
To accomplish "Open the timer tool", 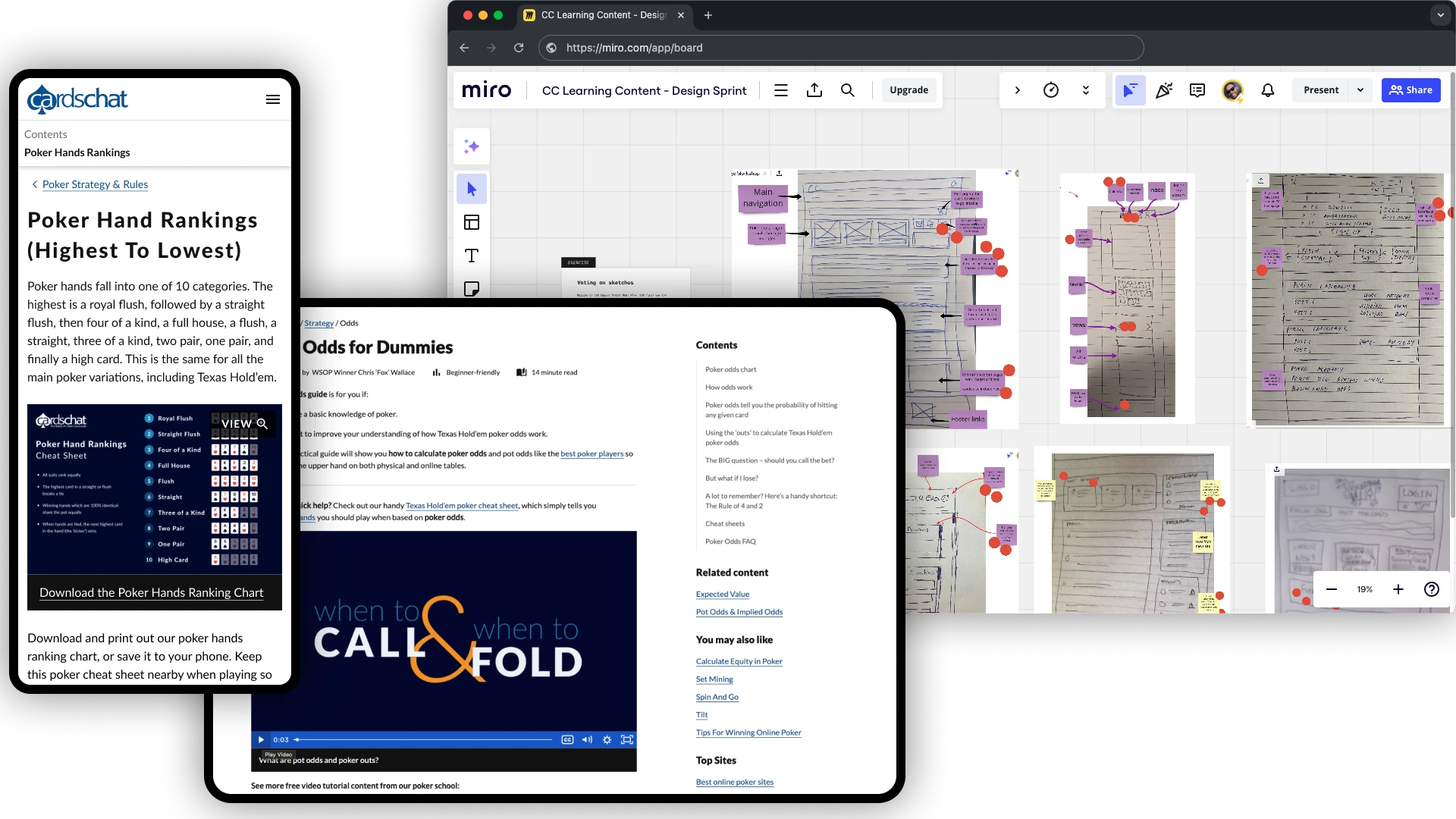I will [x=1051, y=90].
